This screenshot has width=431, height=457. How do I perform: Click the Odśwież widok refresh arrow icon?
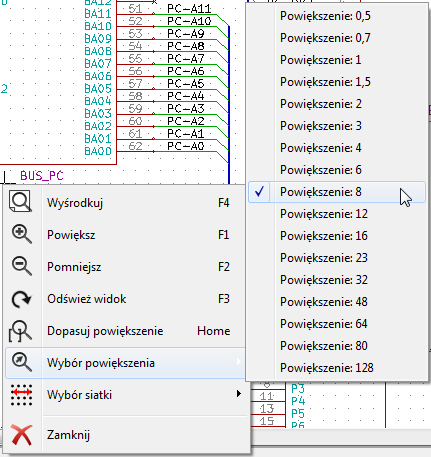pyautogui.click(x=21, y=299)
